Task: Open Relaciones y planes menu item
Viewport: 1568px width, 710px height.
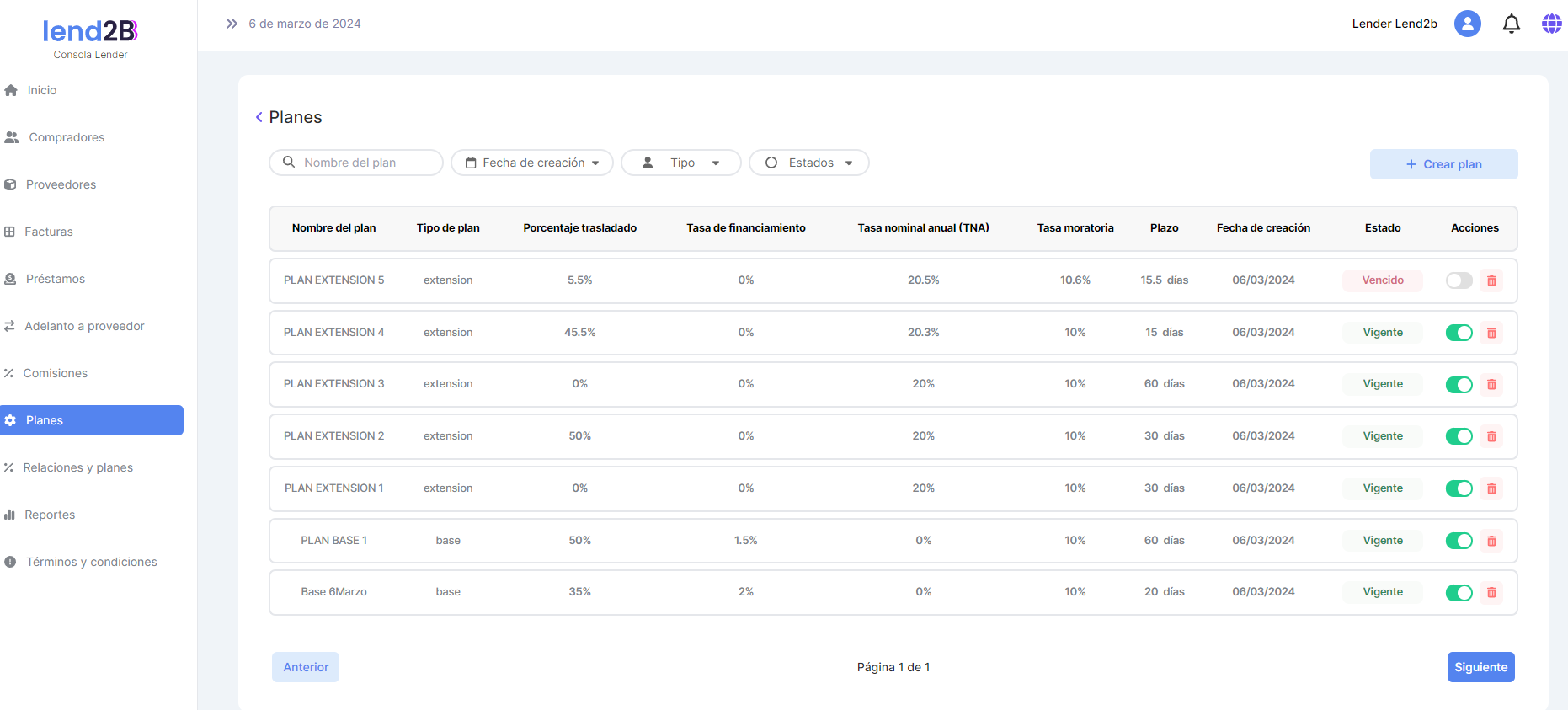Action: [x=77, y=467]
